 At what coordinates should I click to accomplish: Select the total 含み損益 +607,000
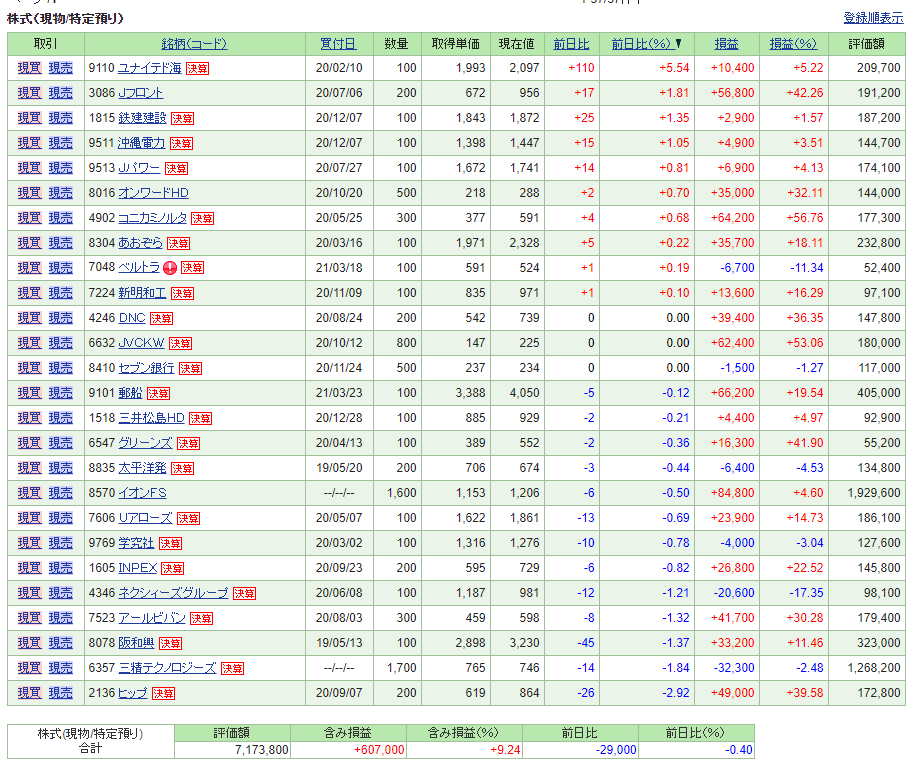click(x=379, y=750)
